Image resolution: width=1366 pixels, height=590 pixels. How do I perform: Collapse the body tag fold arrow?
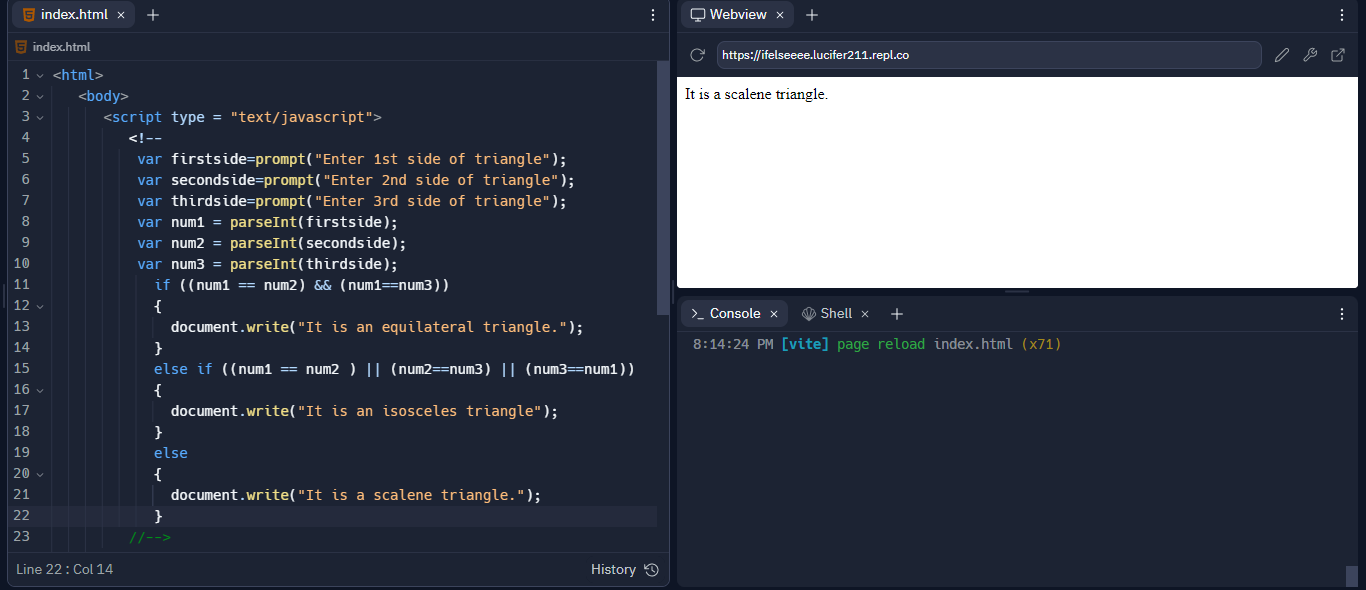40,96
